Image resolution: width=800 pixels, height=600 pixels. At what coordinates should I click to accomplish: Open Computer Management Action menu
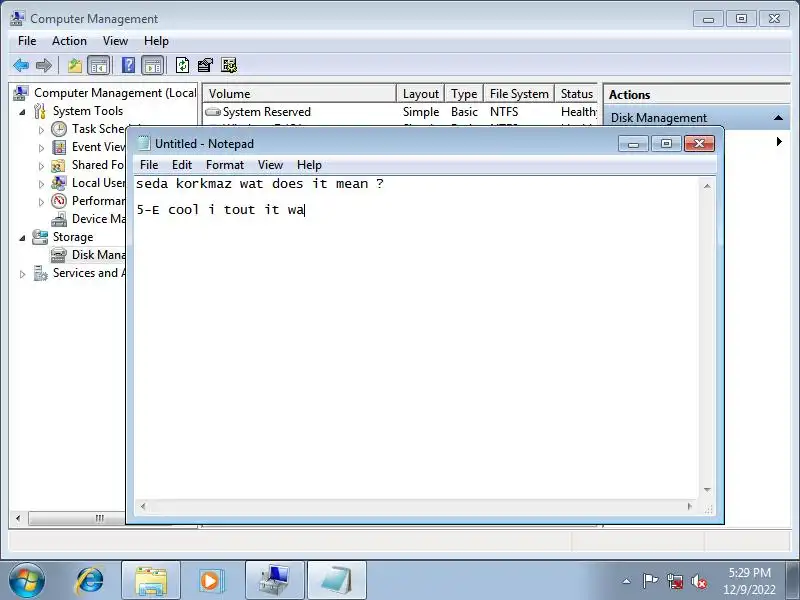(69, 41)
